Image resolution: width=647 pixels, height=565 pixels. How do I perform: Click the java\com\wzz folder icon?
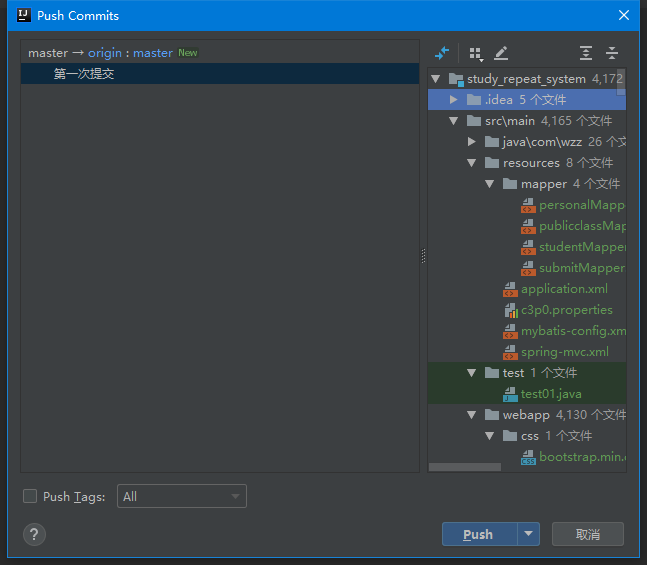click(x=492, y=142)
